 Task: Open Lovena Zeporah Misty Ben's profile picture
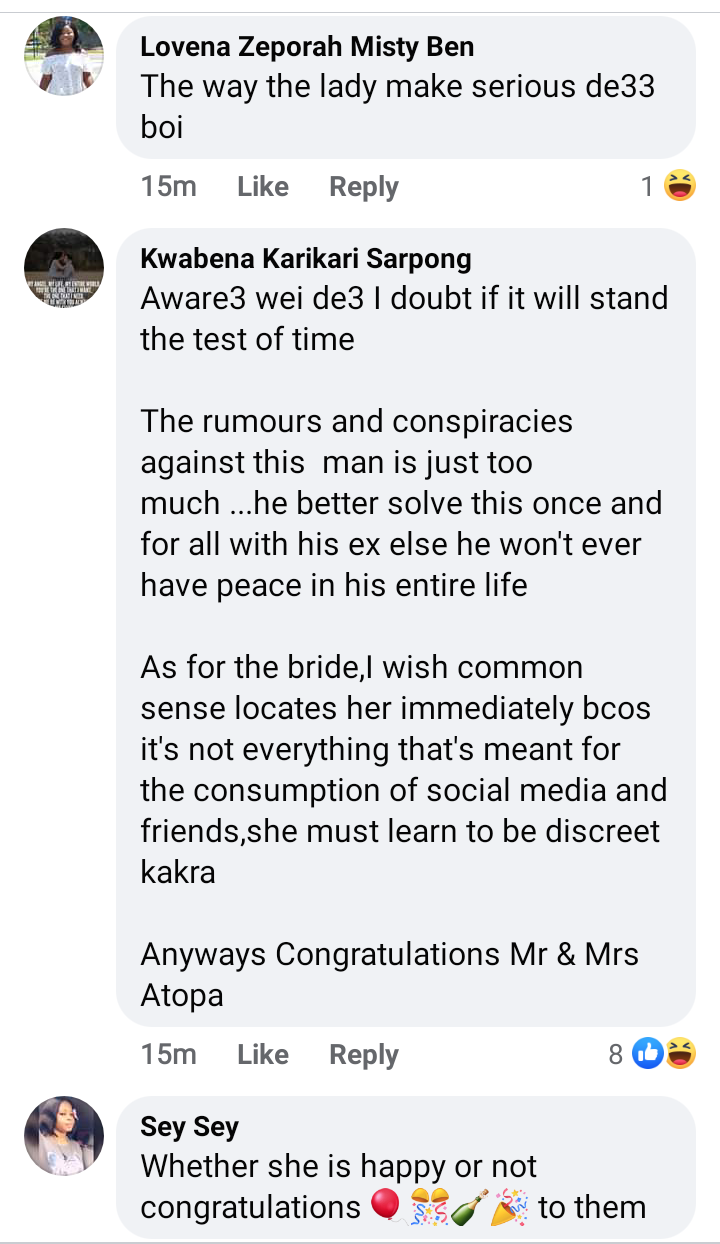tap(64, 56)
